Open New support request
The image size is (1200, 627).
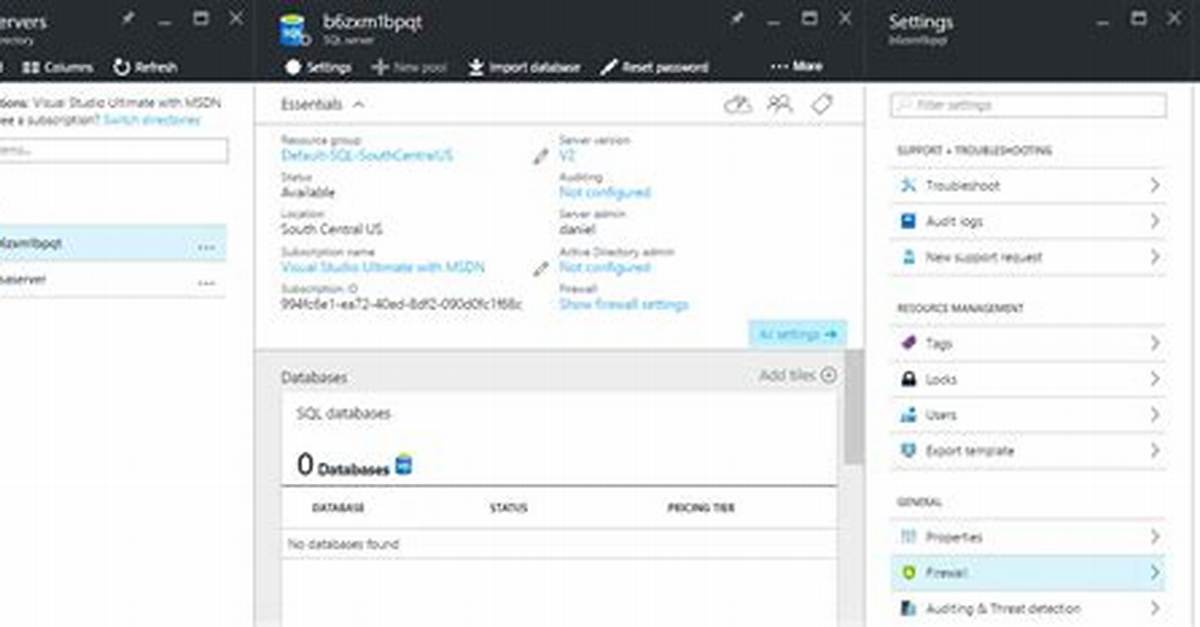[1028, 257]
